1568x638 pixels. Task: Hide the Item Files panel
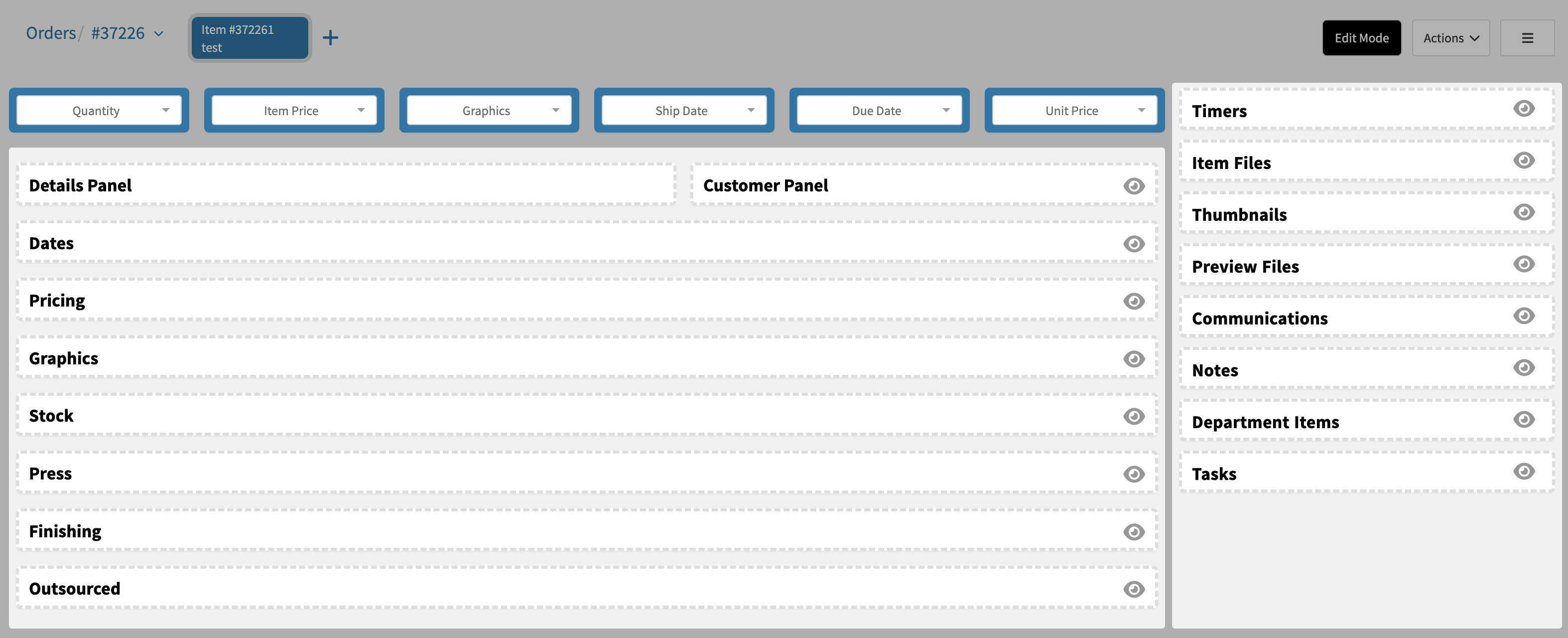(x=1523, y=160)
